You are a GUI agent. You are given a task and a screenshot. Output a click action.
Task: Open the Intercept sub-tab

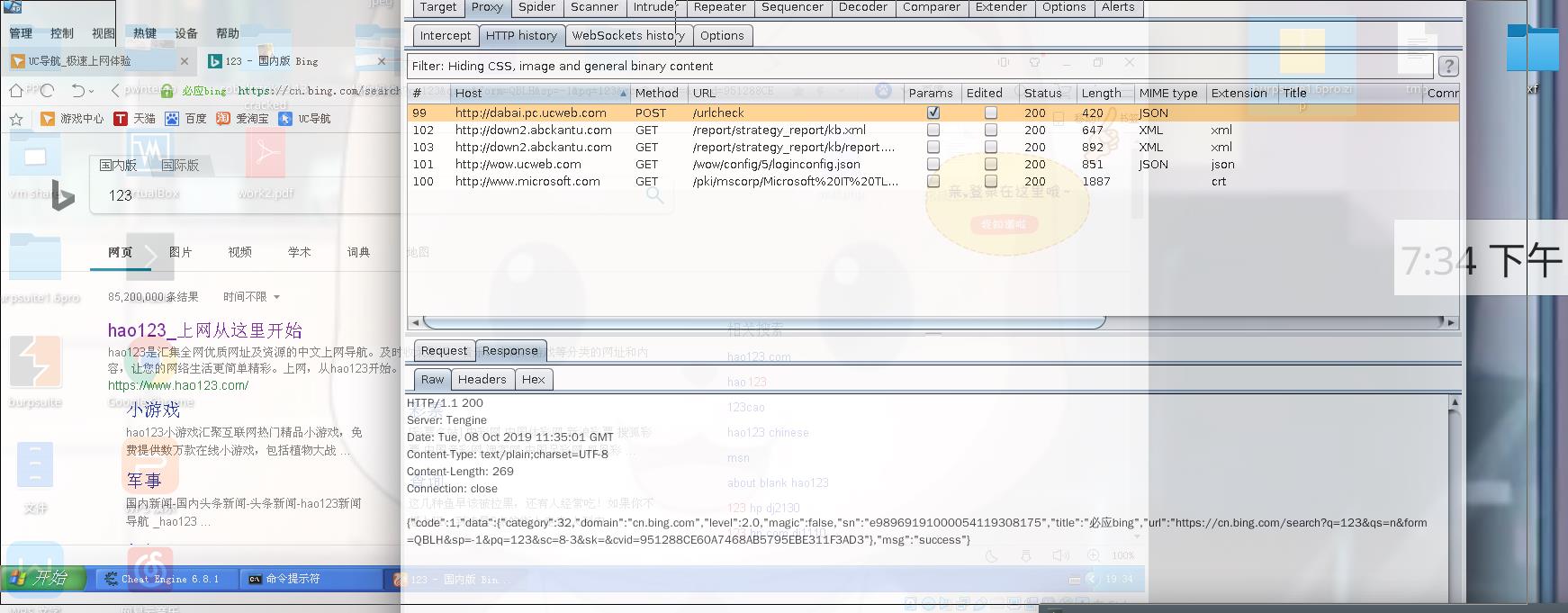[446, 36]
